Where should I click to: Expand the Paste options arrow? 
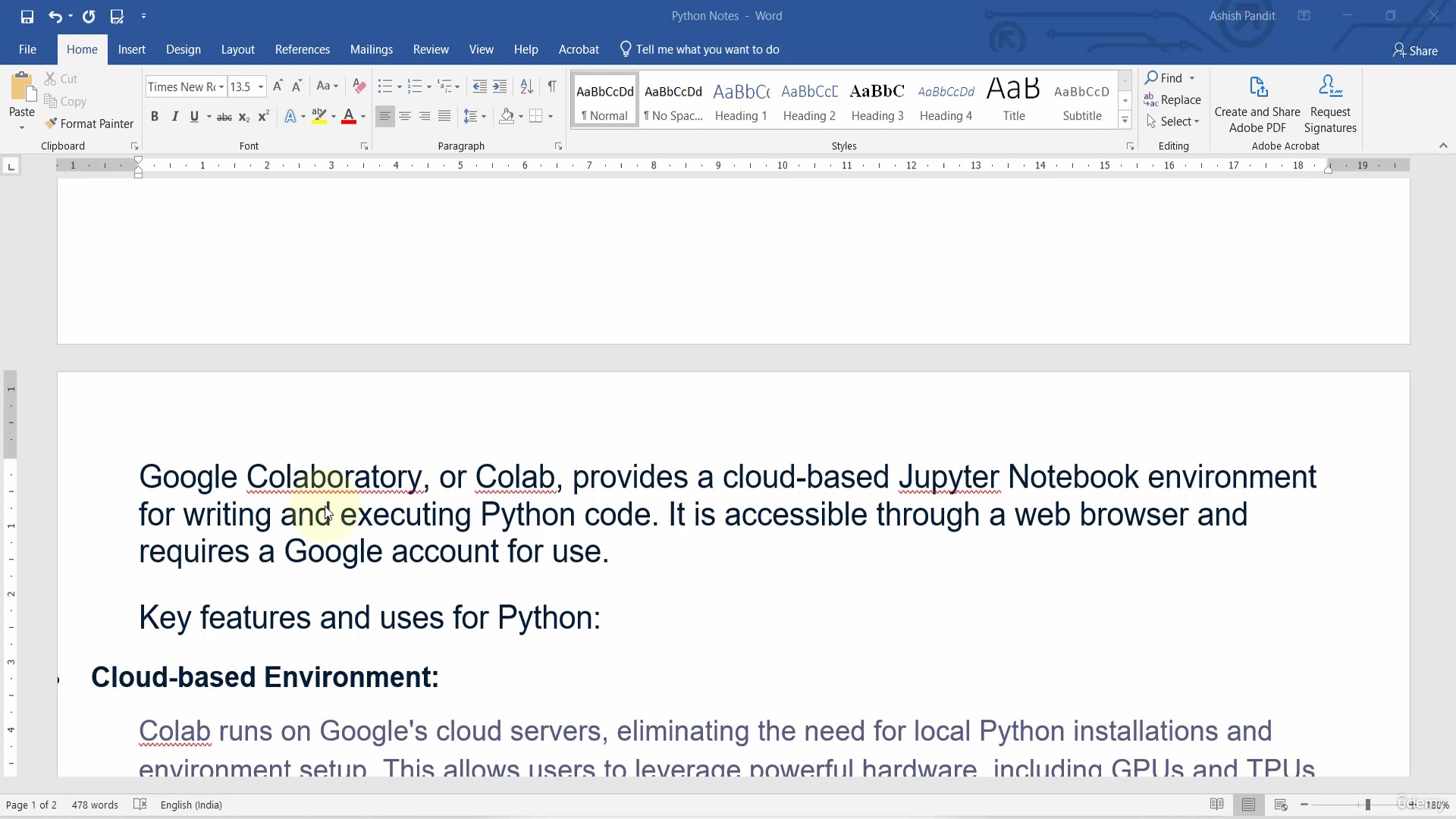(22, 127)
